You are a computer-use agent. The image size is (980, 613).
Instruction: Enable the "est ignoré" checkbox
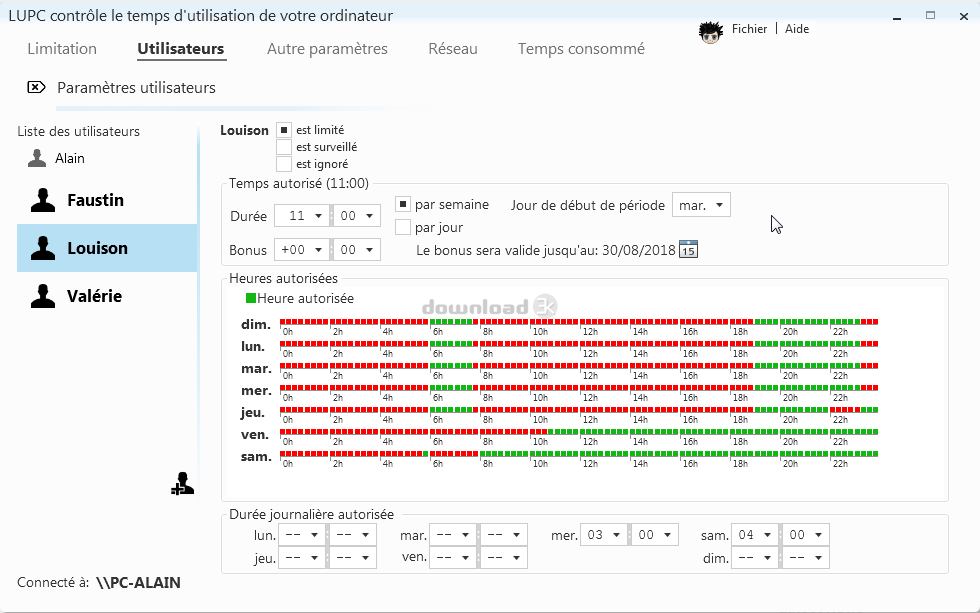(x=284, y=164)
